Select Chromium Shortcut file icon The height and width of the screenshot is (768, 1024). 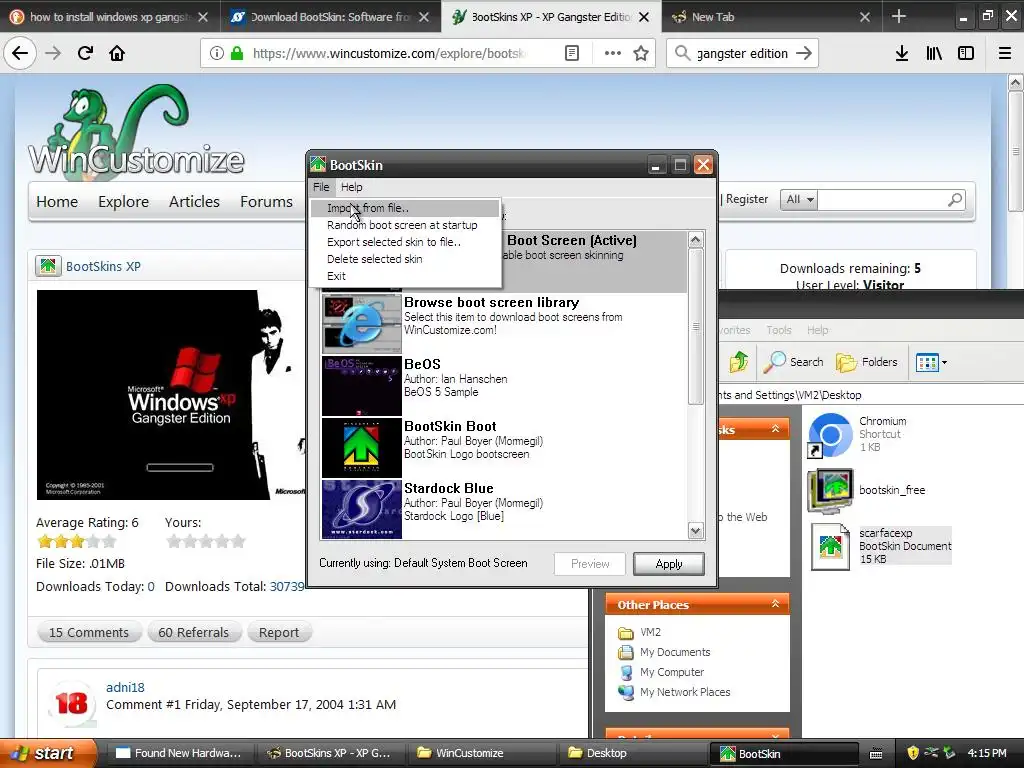830,434
